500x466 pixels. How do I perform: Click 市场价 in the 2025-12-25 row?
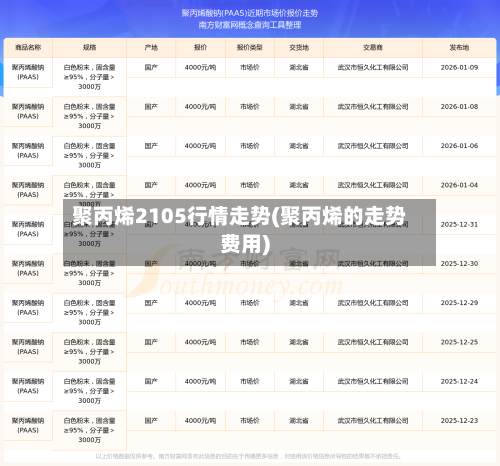coord(250,342)
